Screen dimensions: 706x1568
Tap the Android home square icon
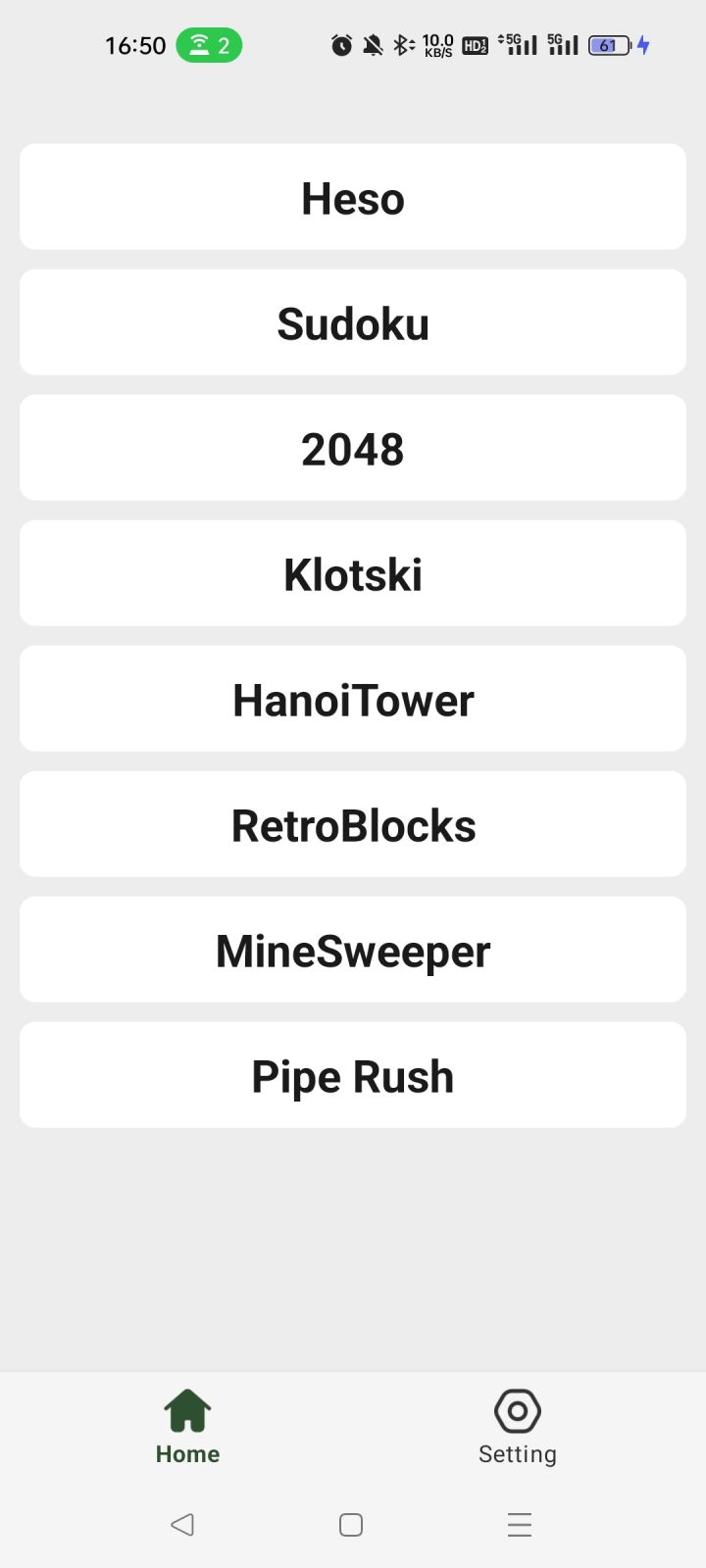tap(351, 1525)
